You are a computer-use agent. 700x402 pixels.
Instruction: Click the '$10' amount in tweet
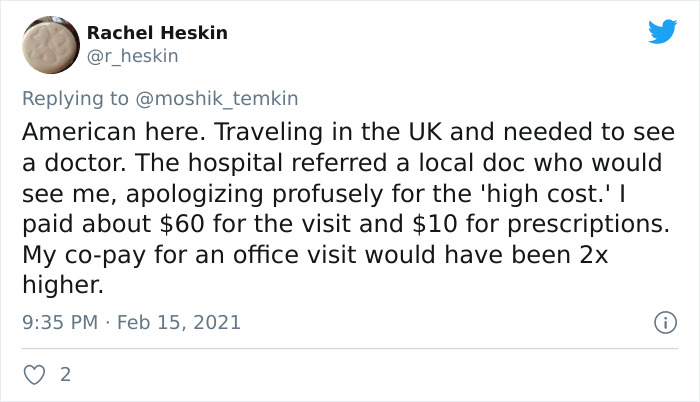pos(434,224)
